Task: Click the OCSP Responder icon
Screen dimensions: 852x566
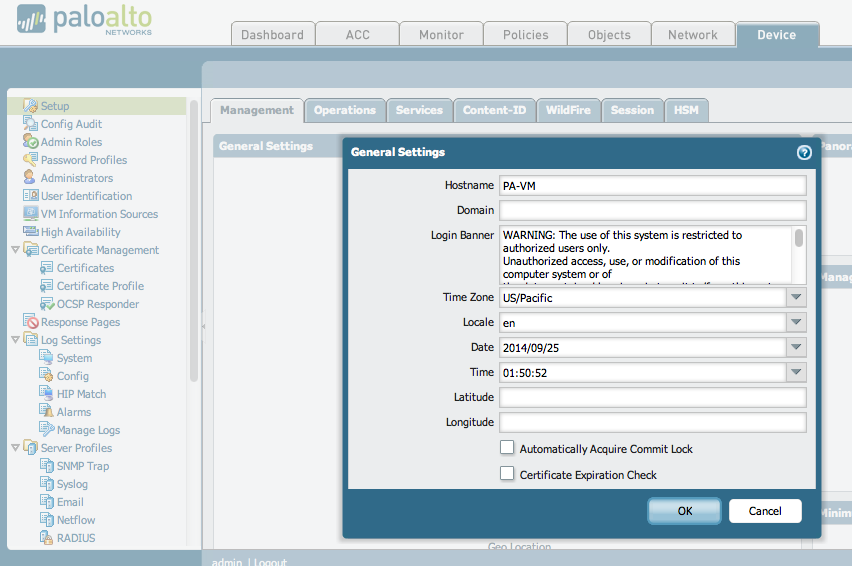Action: point(47,304)
